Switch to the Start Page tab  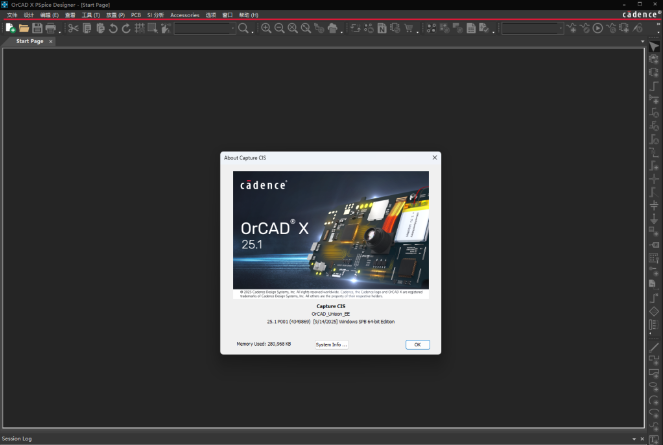tap(29, 41)
